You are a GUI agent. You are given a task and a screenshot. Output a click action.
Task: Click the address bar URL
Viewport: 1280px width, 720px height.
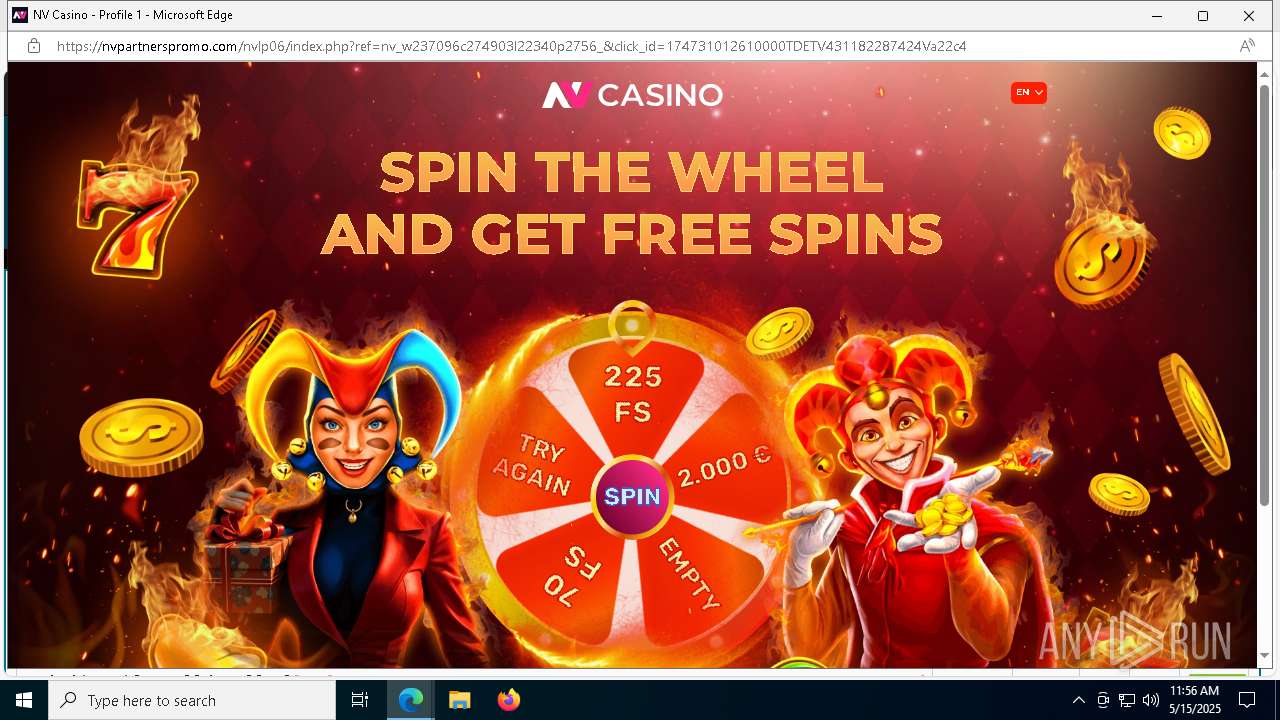(511, 46)
